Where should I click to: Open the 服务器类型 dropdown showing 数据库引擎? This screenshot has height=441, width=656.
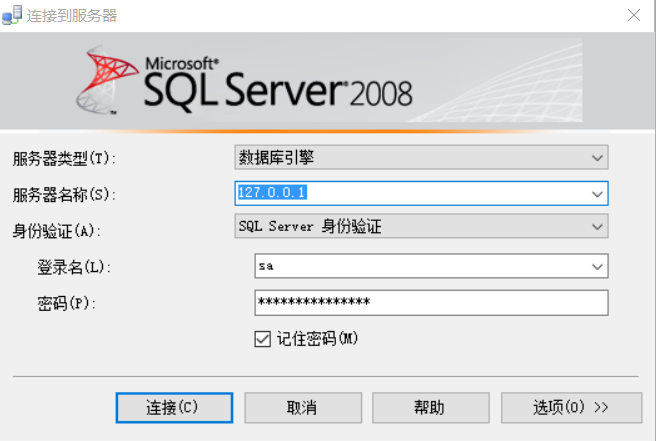tap(421, 157)
